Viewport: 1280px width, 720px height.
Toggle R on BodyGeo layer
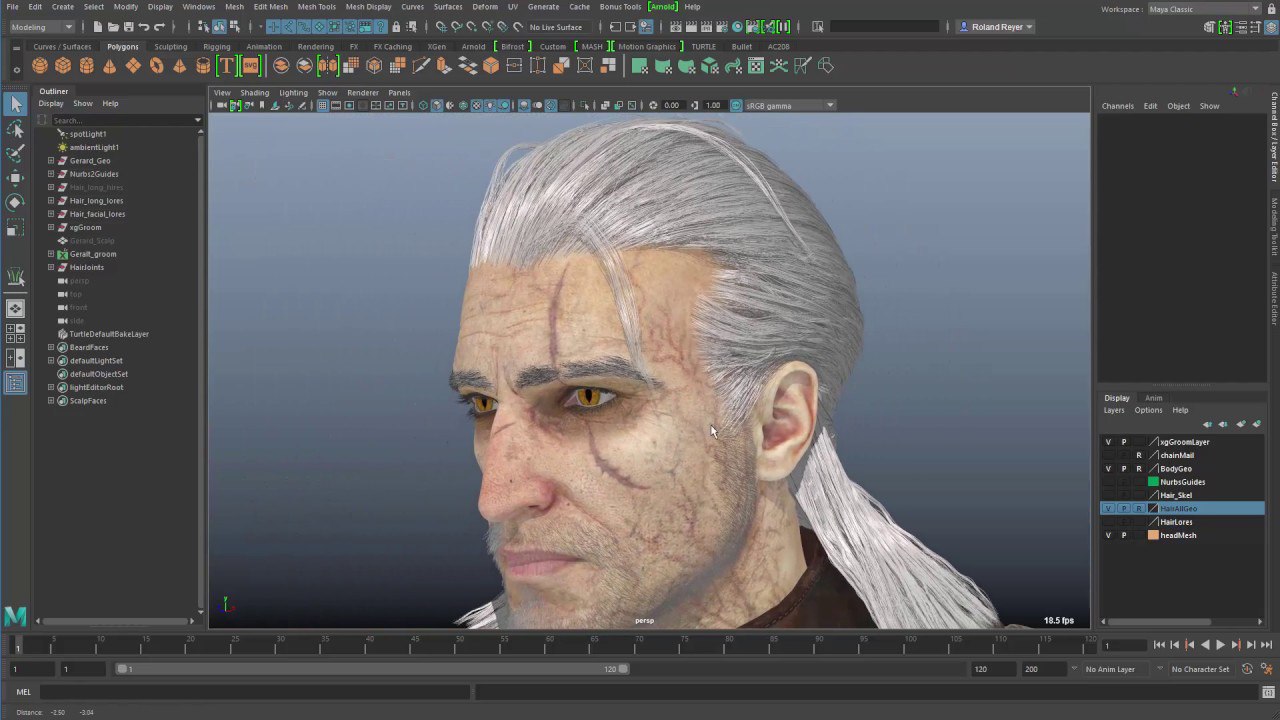(x=1138, y=469)
